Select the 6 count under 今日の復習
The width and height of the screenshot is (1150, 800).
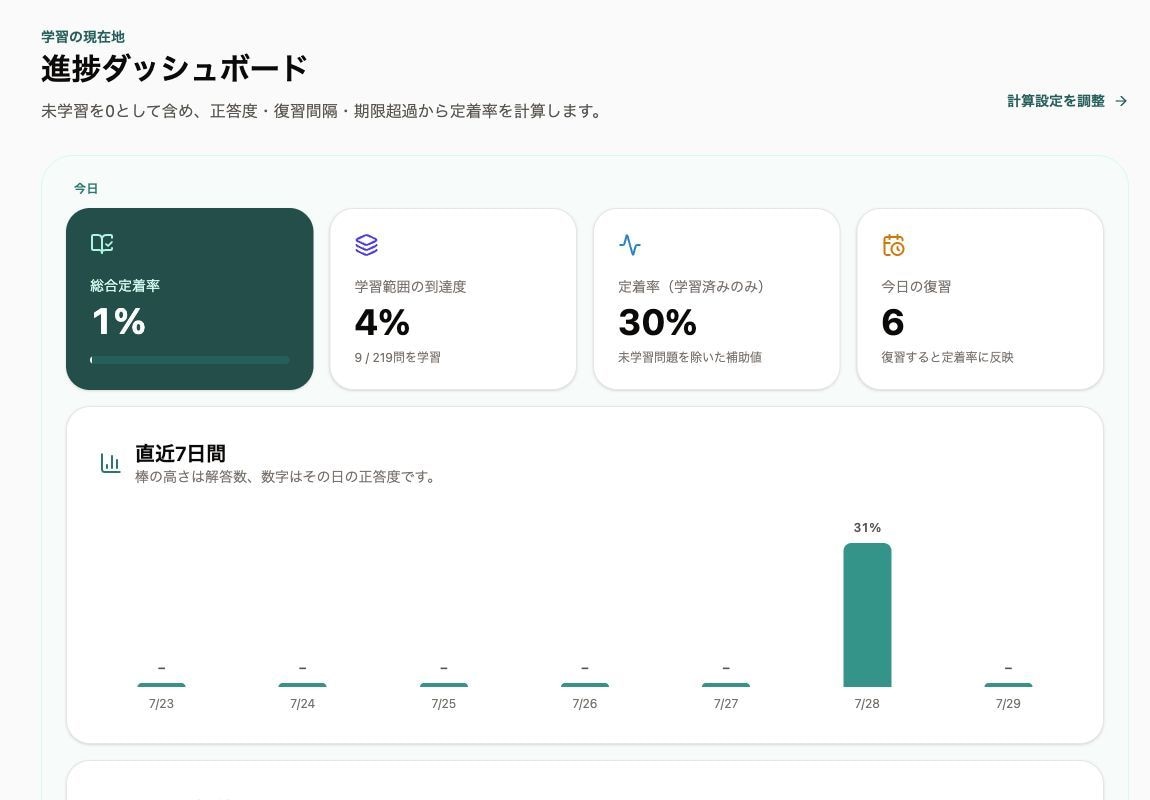point(893,323)
